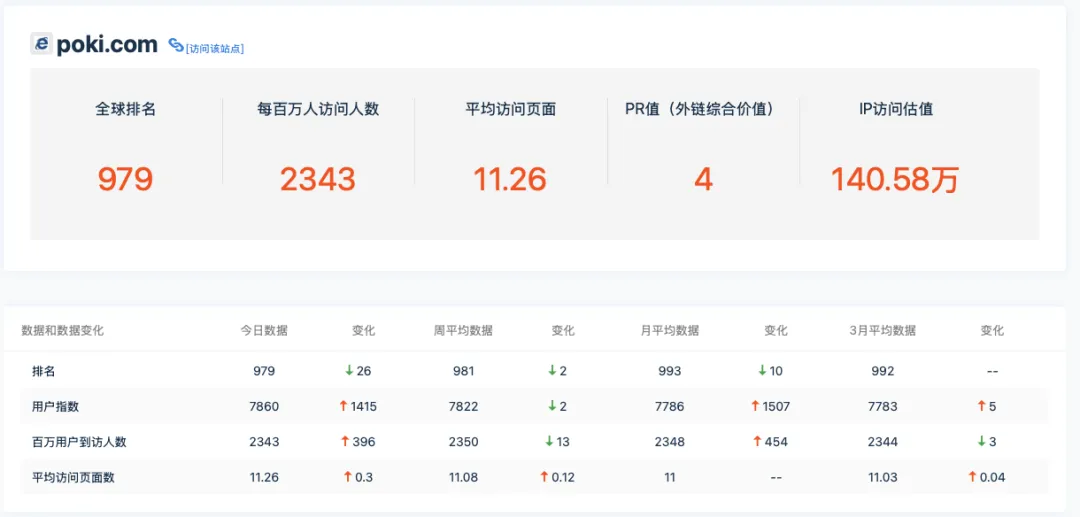Viewport: 1080px width, 517px height.
Task: Click the 7783 three-month user index cell
Action: click(883, 407)
